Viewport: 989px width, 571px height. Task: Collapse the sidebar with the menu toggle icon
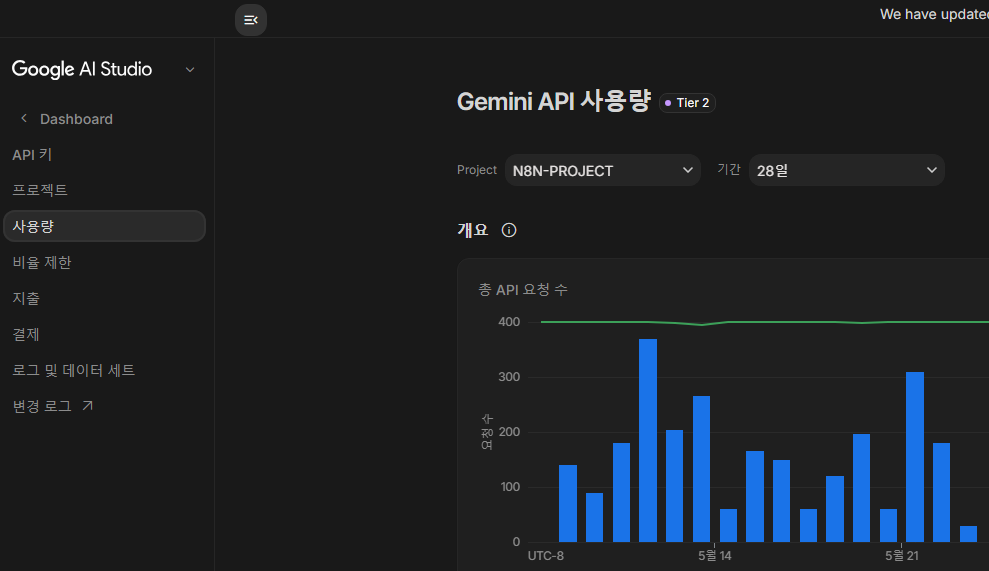pyautogui.click(x=250, y=20)
